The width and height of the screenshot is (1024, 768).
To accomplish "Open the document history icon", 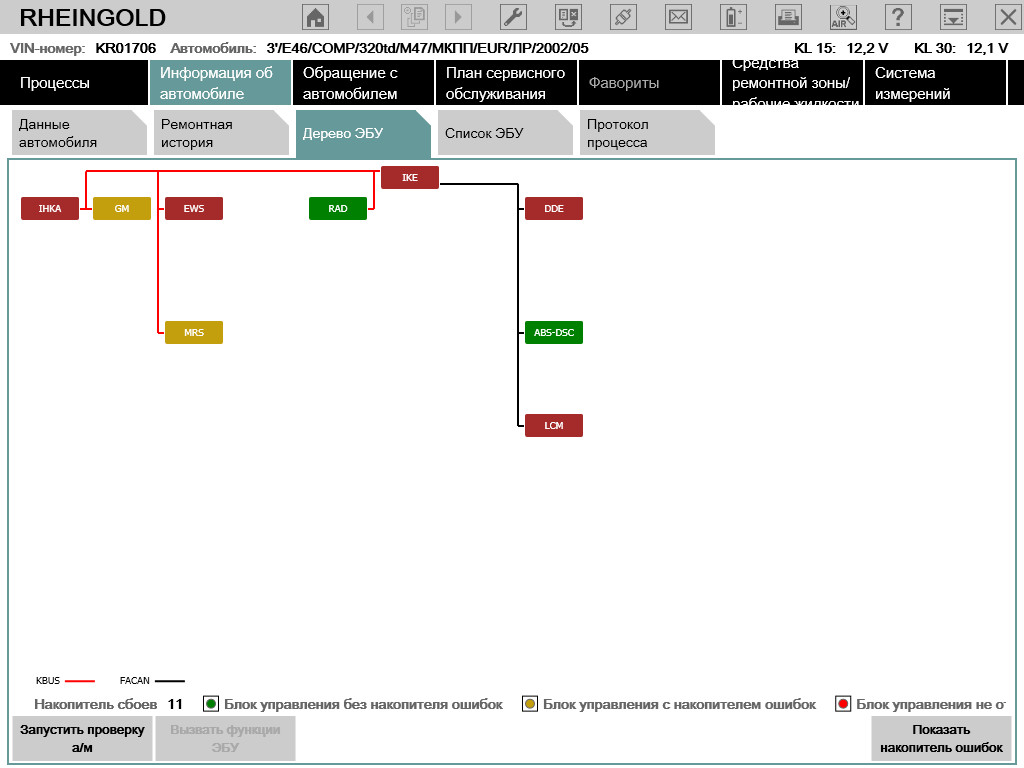I will (414, 17).
